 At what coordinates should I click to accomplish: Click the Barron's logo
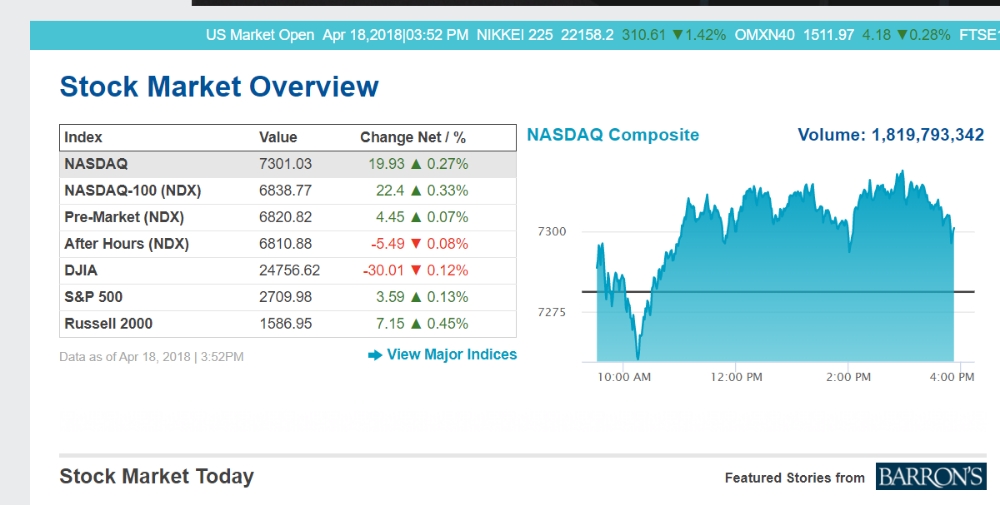pos(931,477)
